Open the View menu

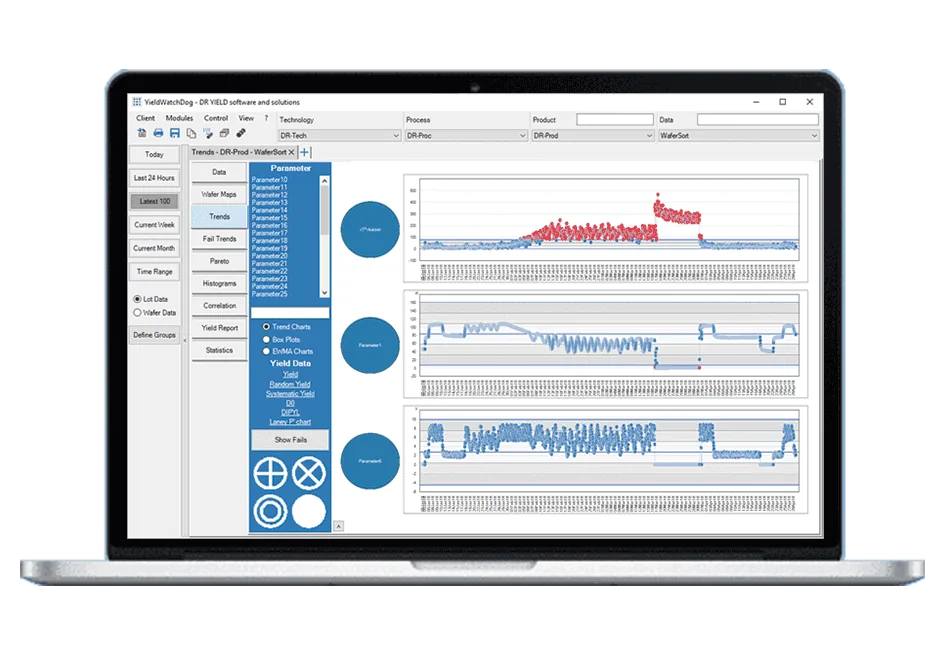click(x=246, y=118)
